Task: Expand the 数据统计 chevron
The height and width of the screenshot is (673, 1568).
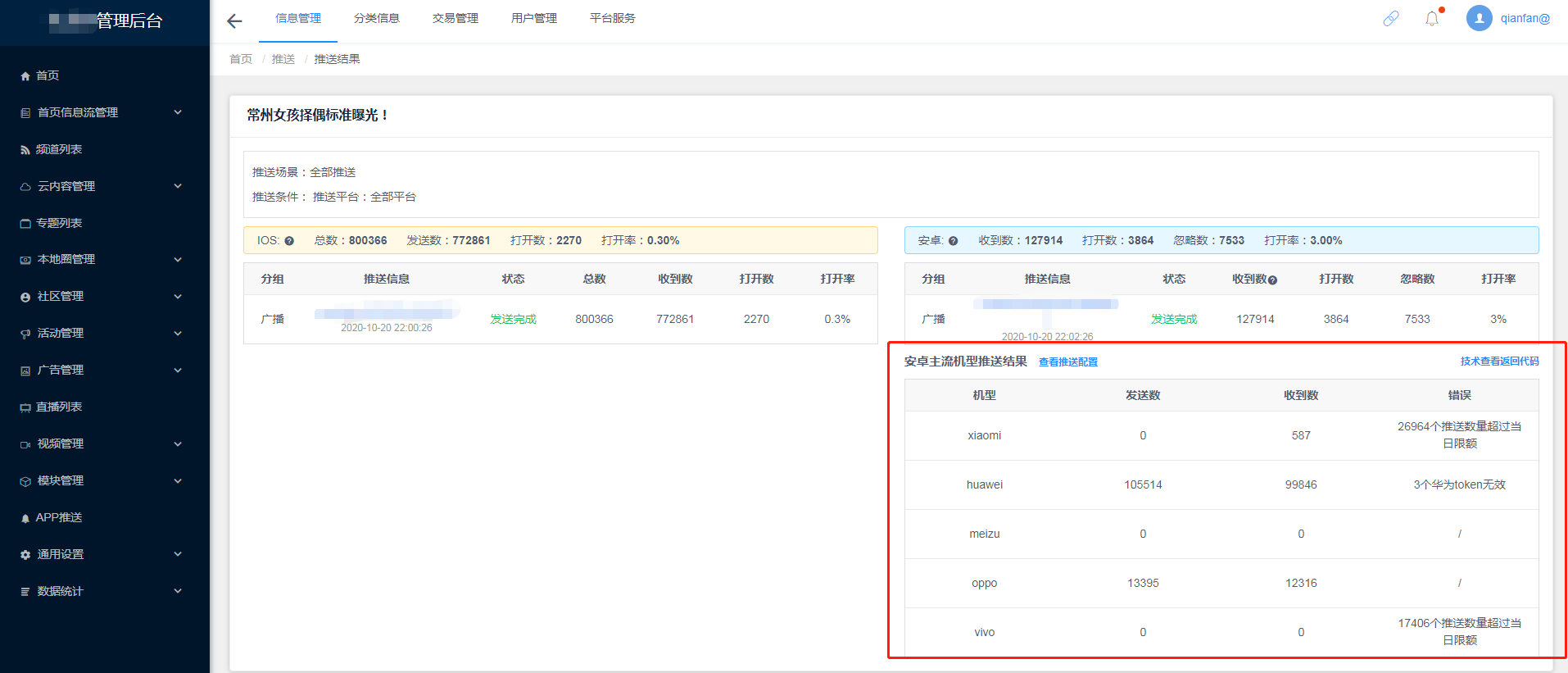Action: tap(178, 591)
